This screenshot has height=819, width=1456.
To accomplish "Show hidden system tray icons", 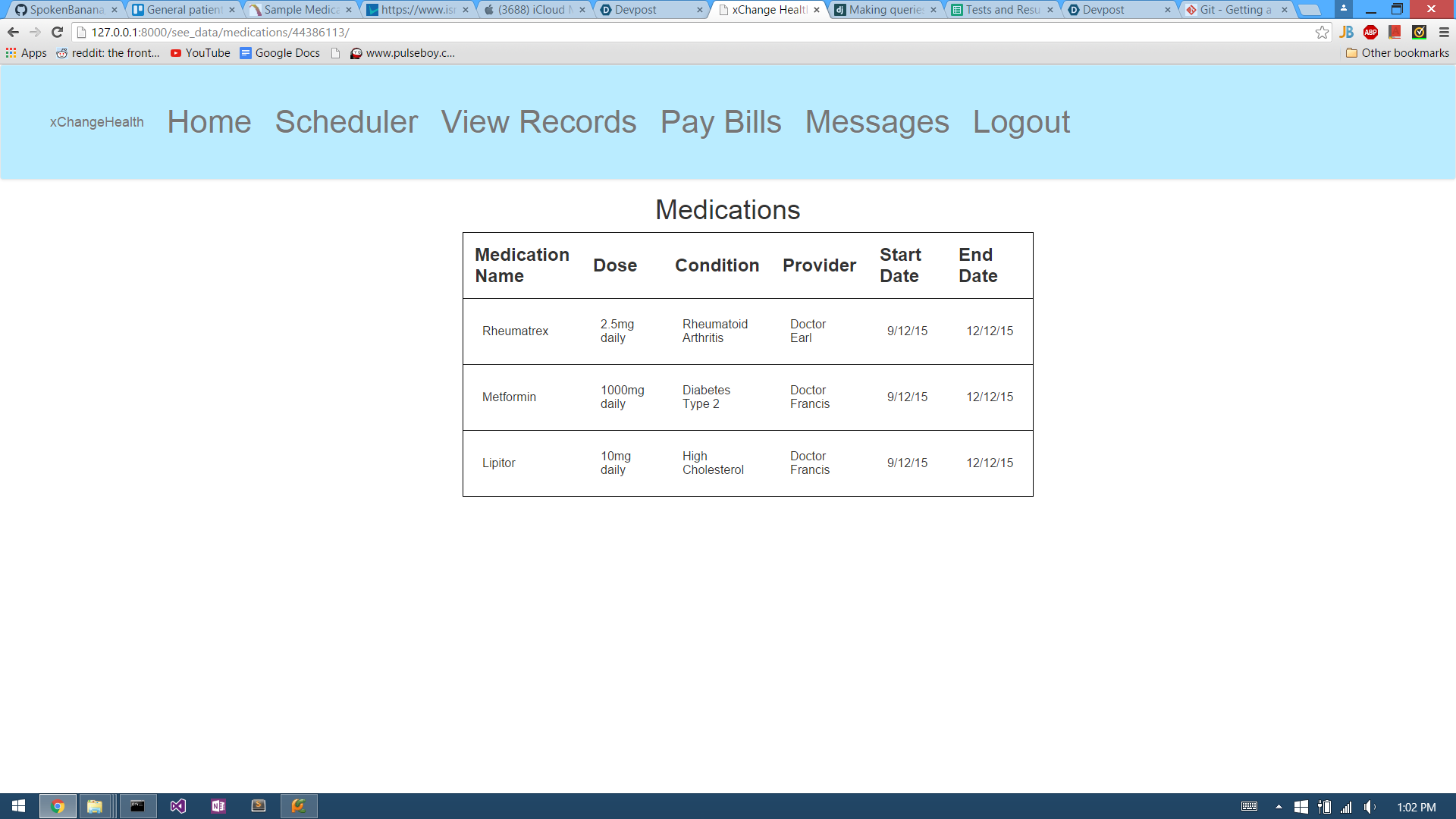I will click(1279, 807).
